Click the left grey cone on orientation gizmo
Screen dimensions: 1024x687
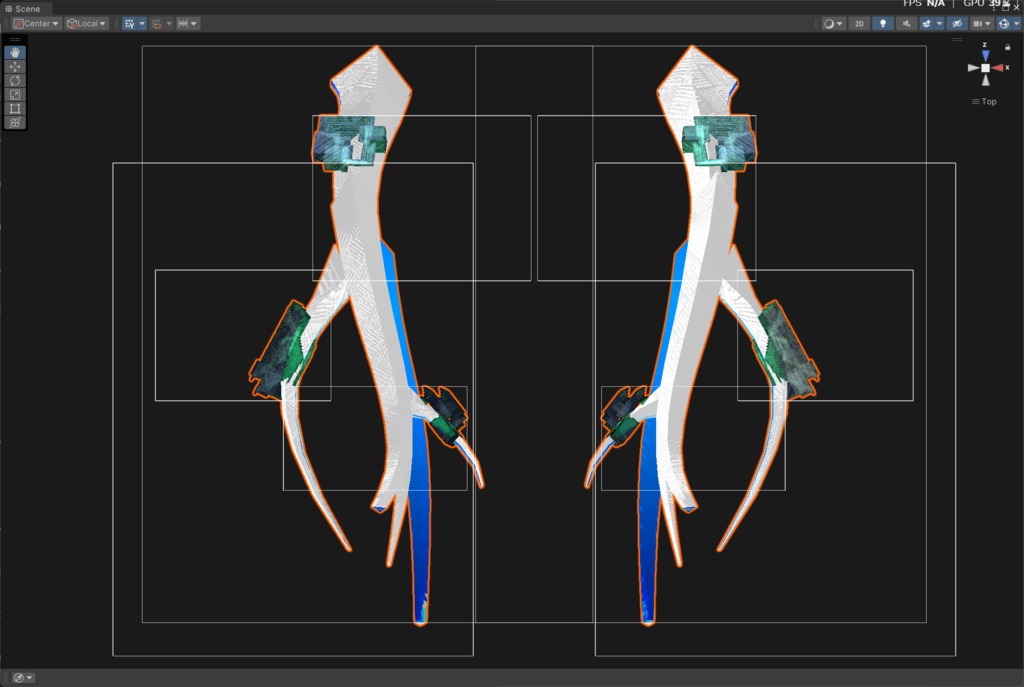(x=974, y=68)
